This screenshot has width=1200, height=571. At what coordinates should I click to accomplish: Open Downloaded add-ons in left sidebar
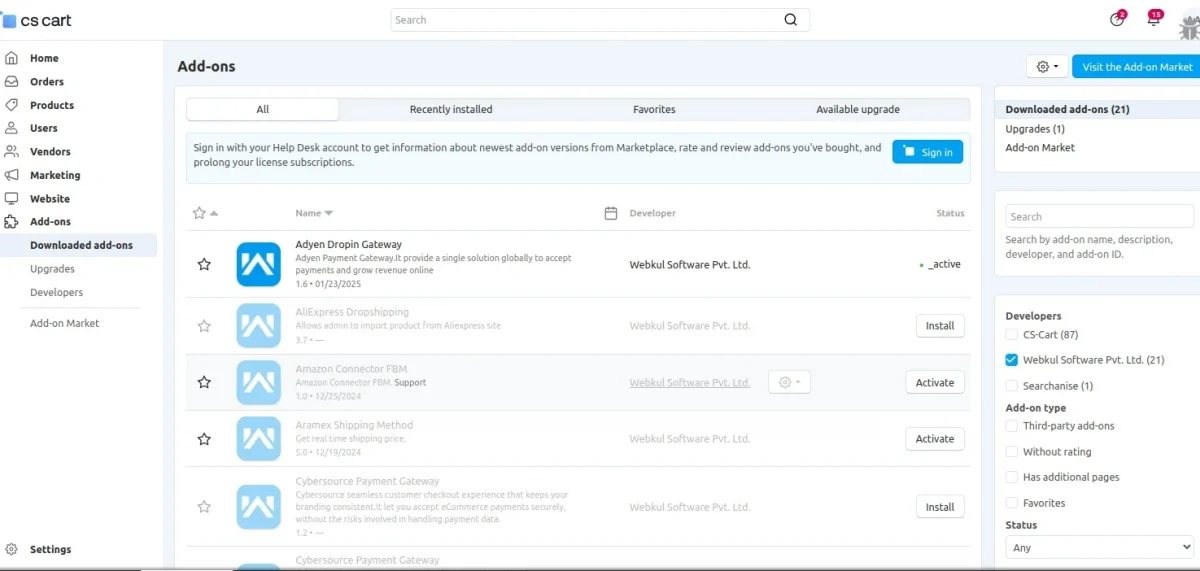pos(81,245)
